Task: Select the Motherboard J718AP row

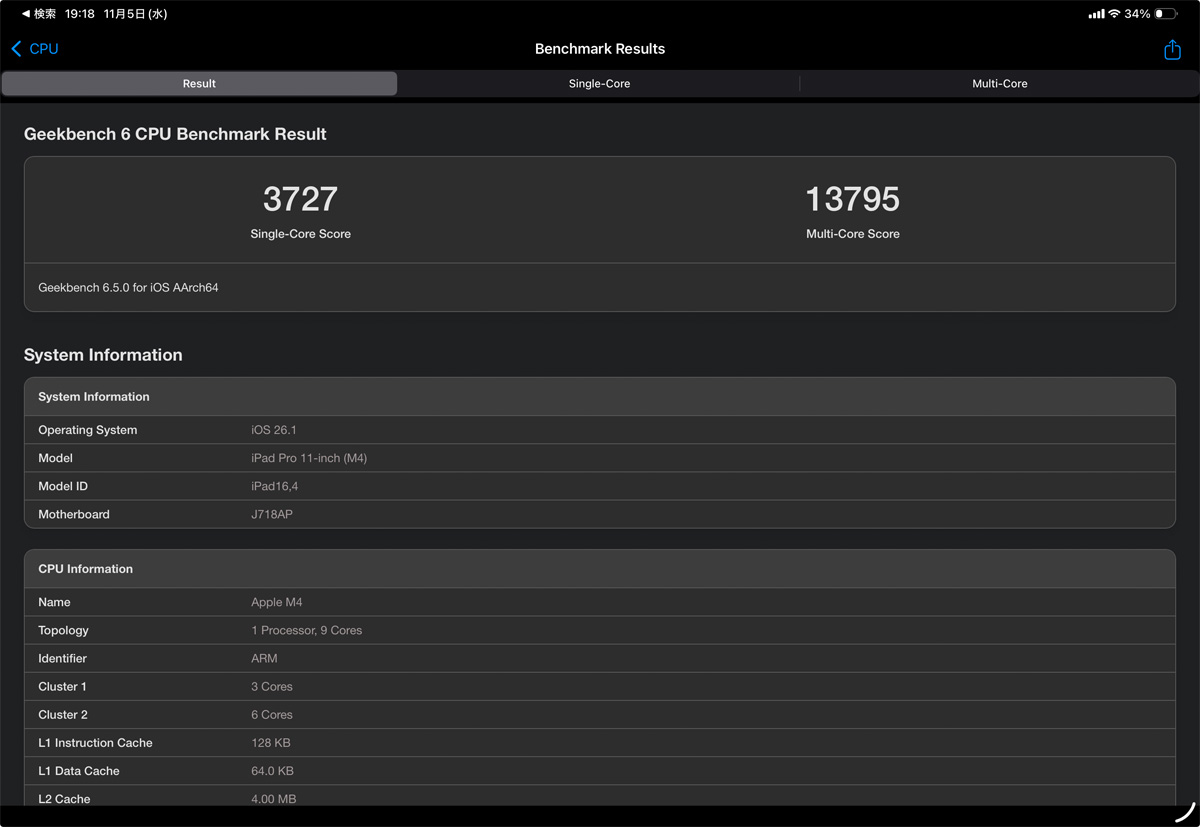Action: coord(599,514)
